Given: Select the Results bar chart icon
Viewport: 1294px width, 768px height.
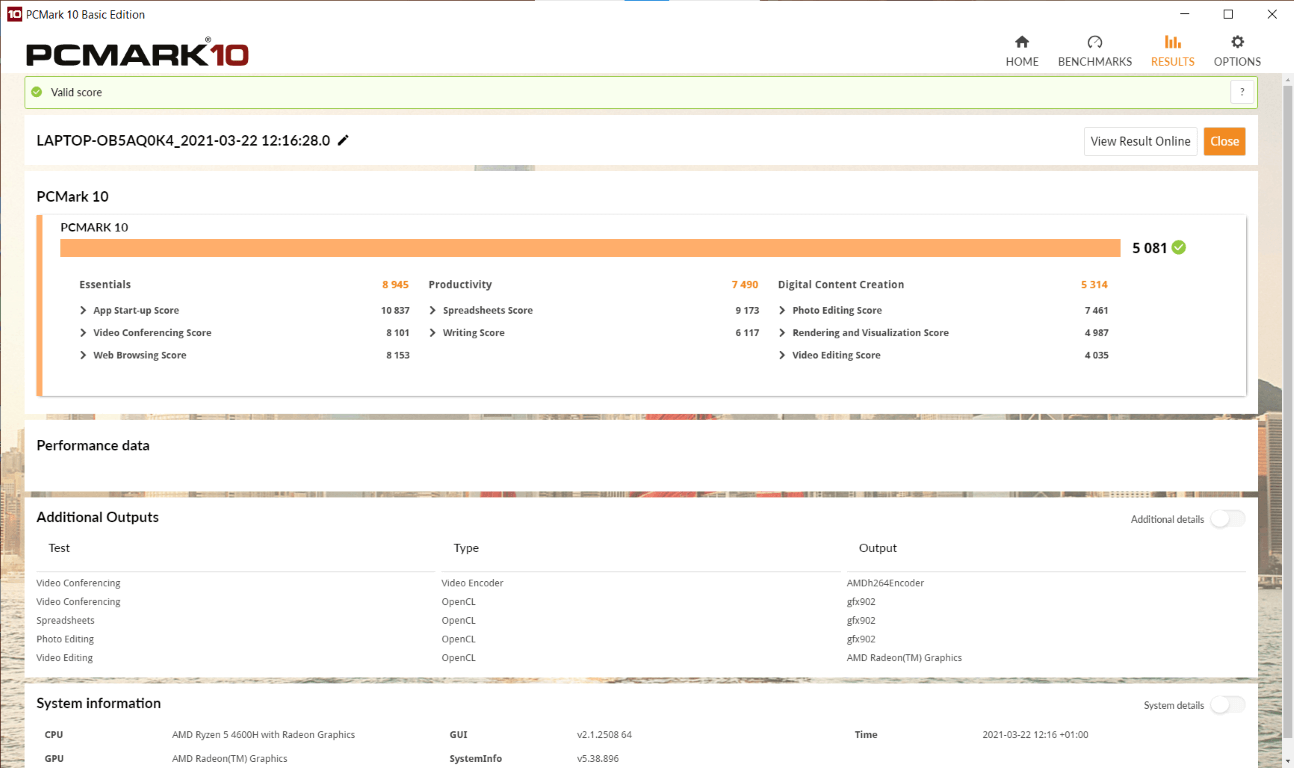Looking at the screenshot, I should (x=1172, y=42).
